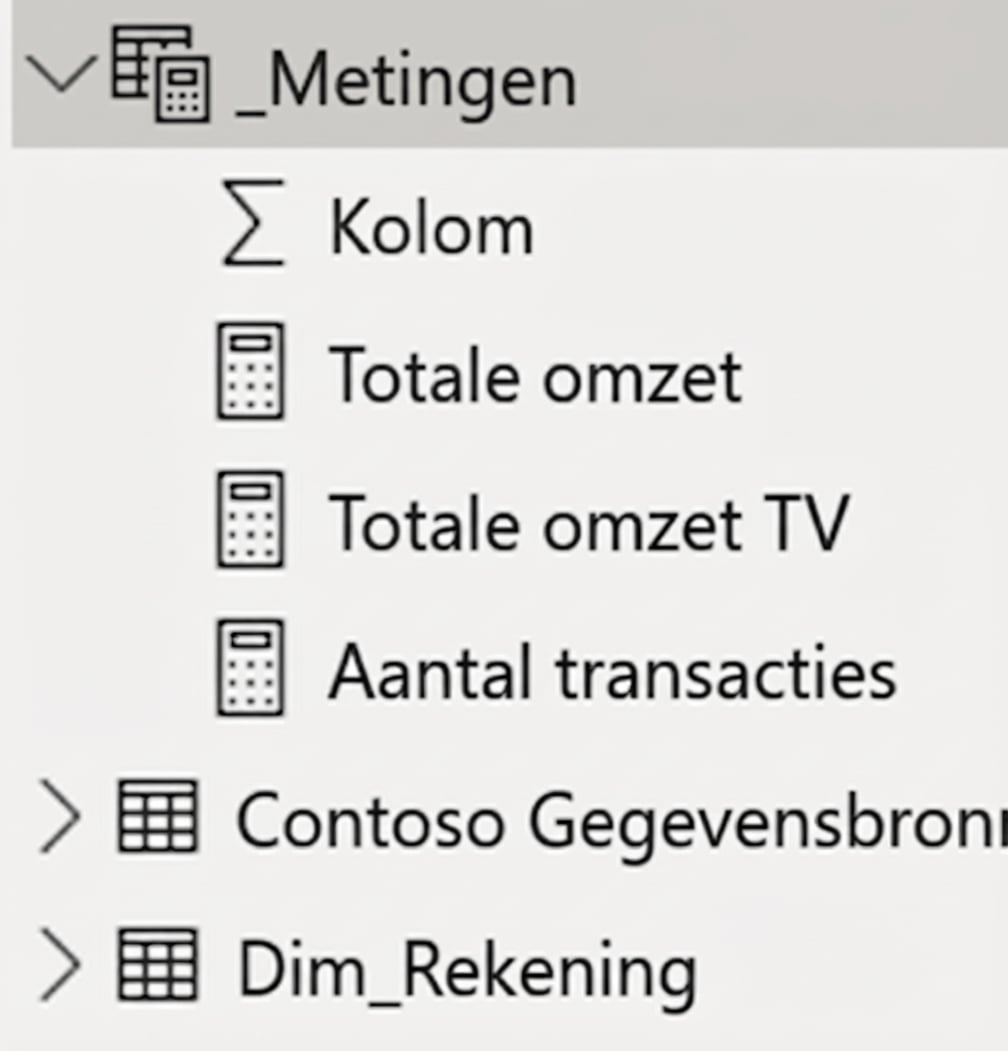
Task: Click the calculator icon for Totale omzet TV
Action: 254,524
